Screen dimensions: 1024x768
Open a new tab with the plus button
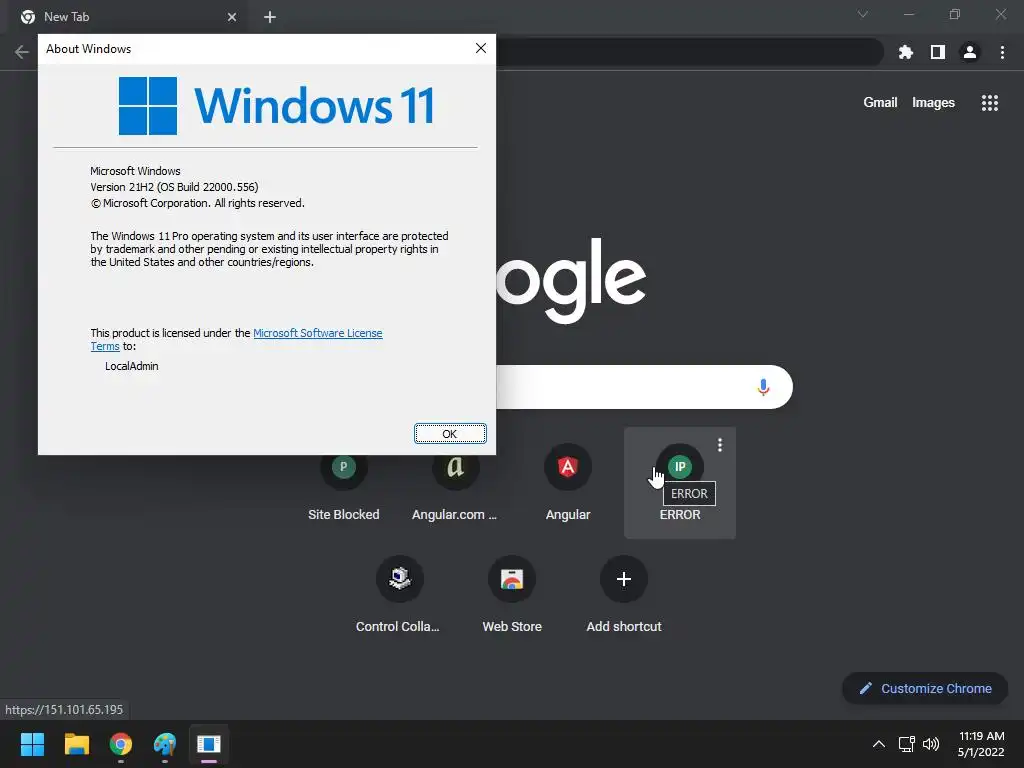(270, 17)
